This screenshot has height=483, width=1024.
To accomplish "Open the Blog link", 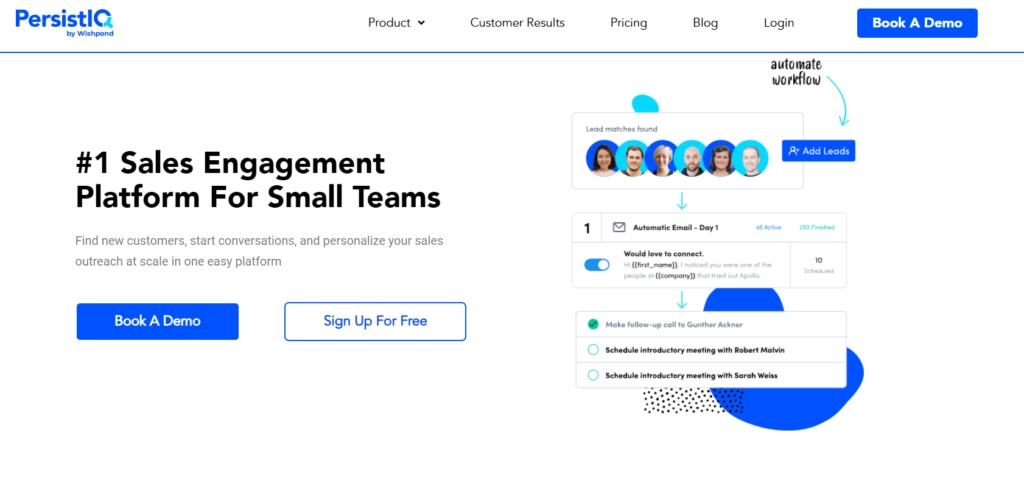I will pos(705,23).
